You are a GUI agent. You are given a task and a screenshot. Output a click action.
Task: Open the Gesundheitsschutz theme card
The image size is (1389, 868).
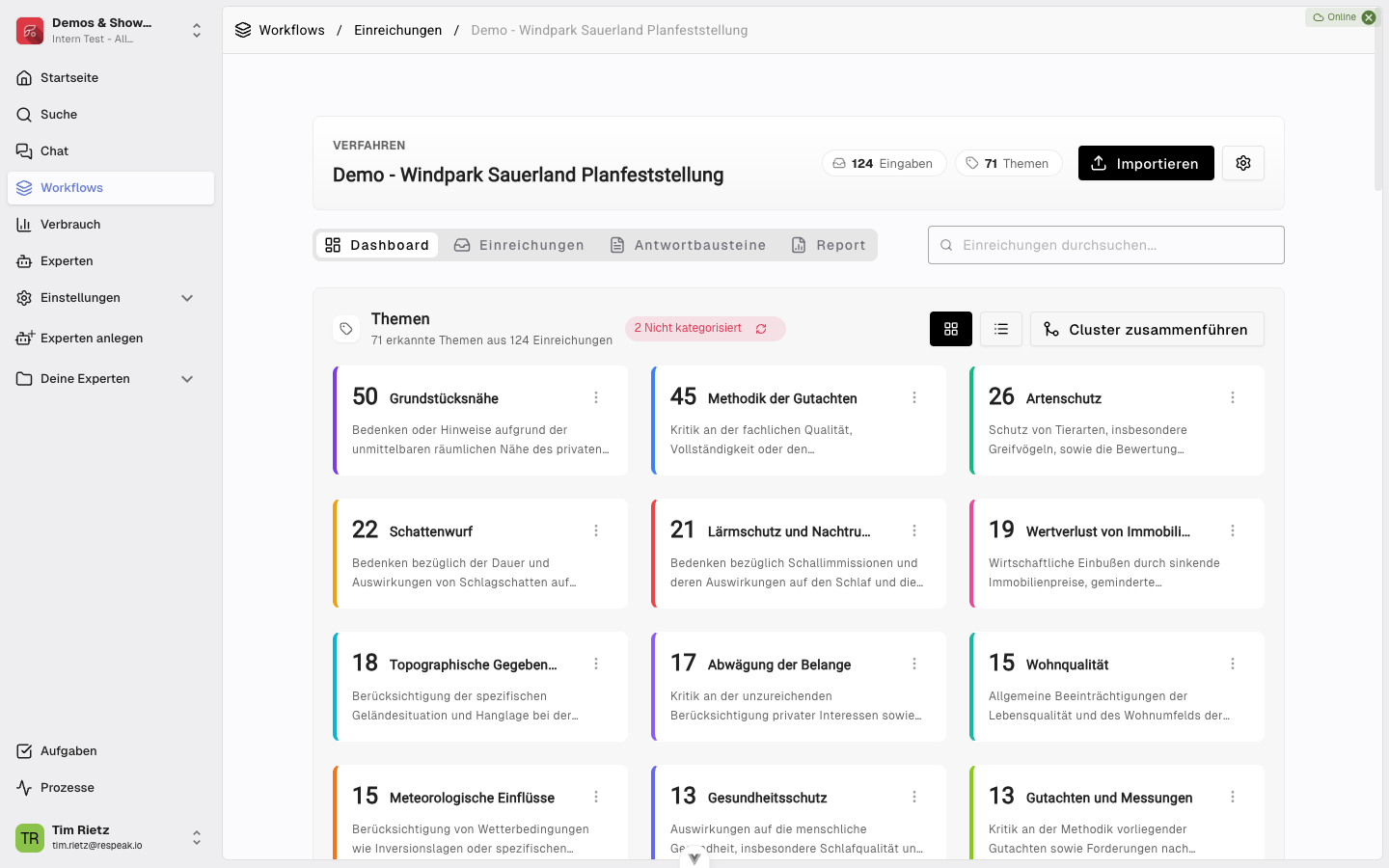click(799, 811)
